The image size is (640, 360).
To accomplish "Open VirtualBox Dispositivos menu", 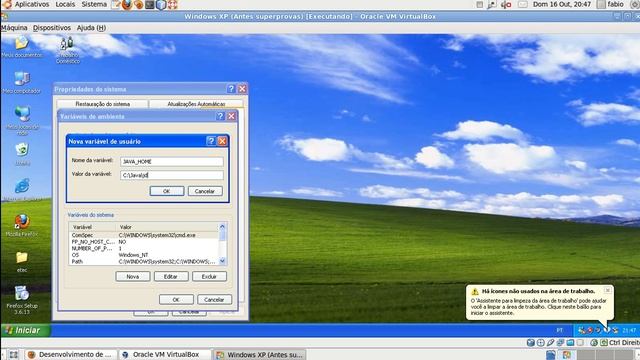I will [52, 28].
